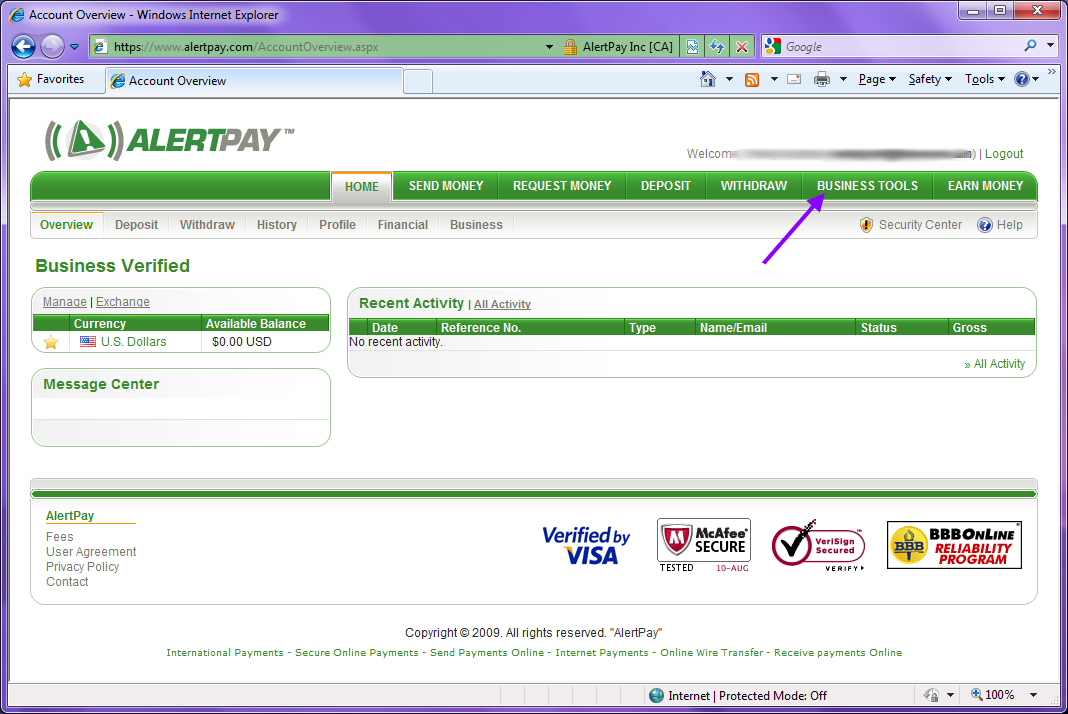This screenshot has height=714, width=1068.
Task: Open the EARN MONEY navigation tab
Action: click(985, 186)
